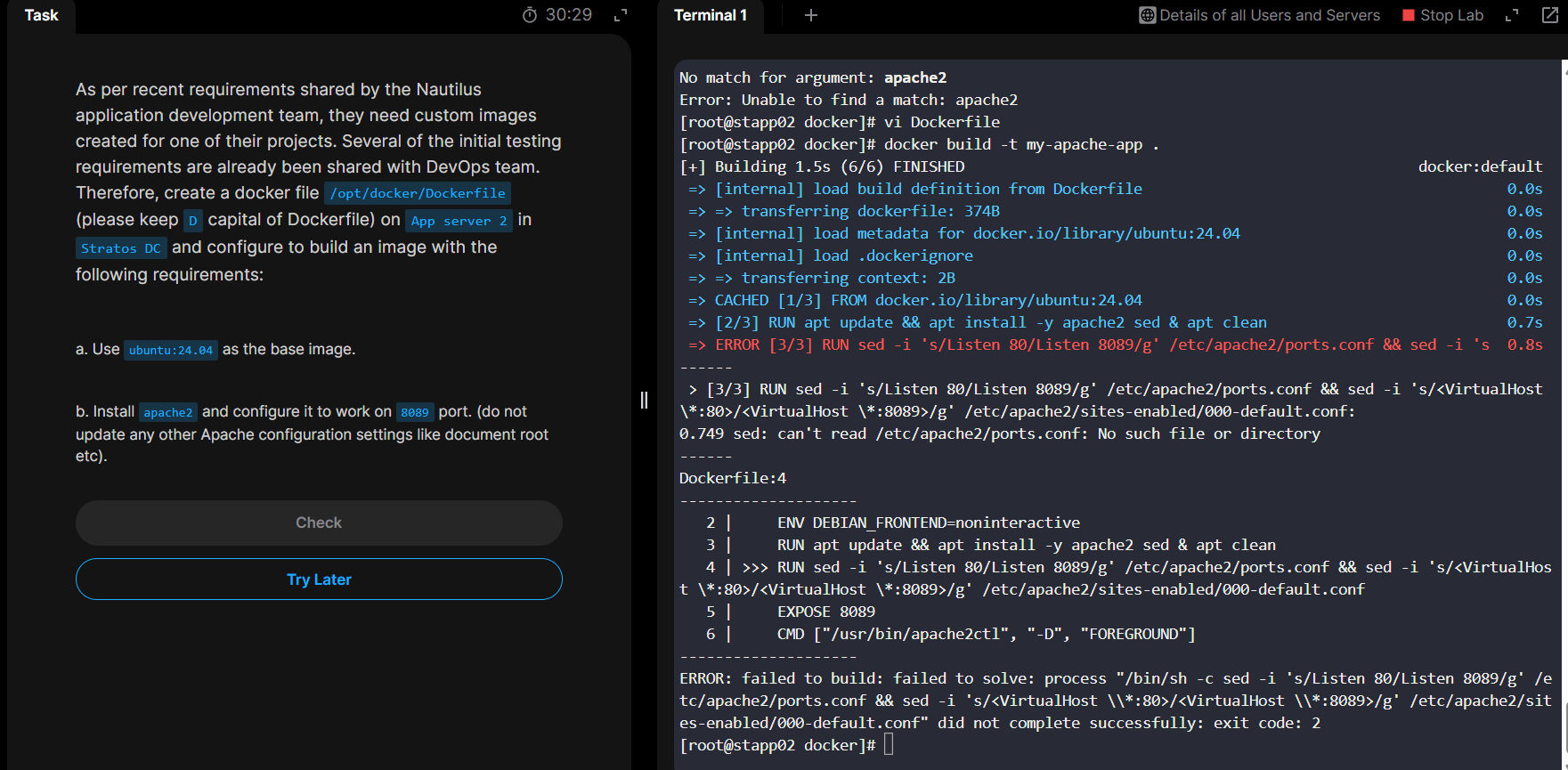Click the 8089 port code chip
The image size is (1568, 770).
coord(414,412)
